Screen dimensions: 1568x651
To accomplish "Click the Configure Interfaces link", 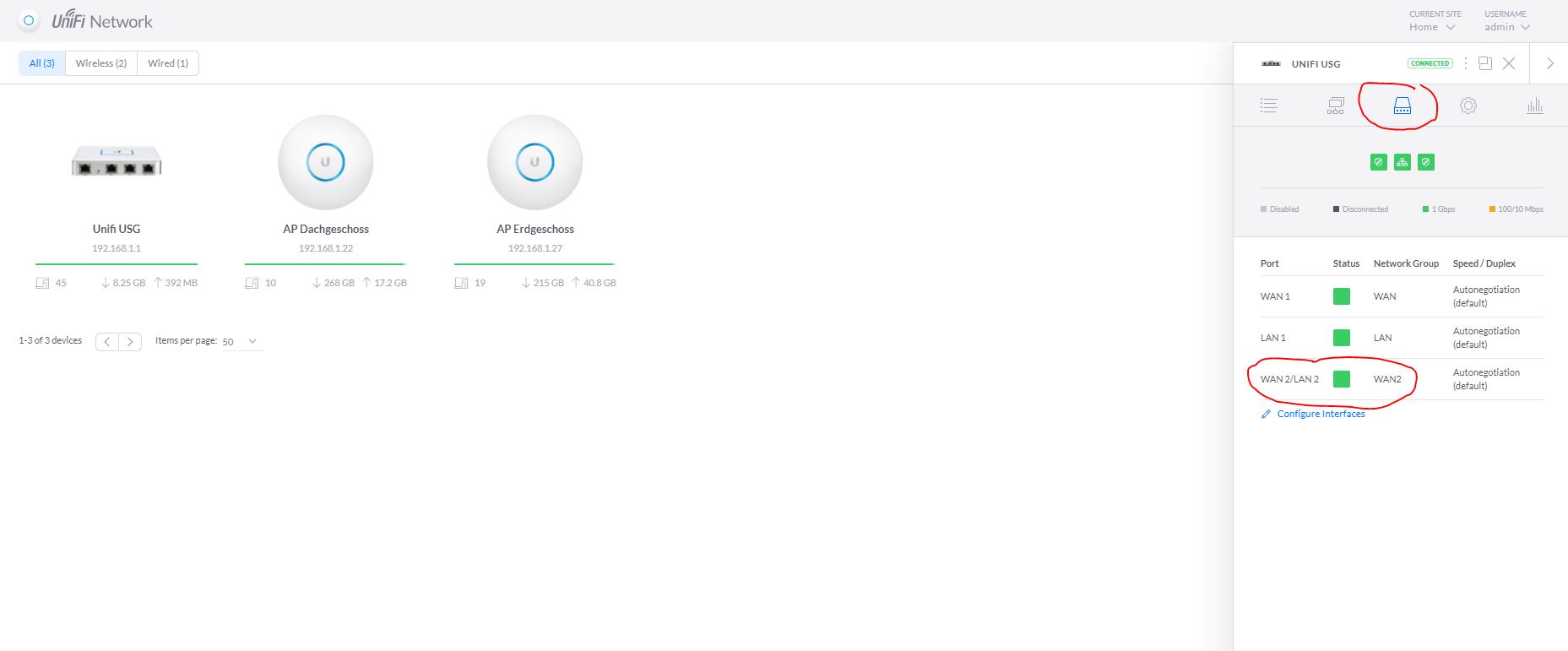I will tap(1321, 414).
